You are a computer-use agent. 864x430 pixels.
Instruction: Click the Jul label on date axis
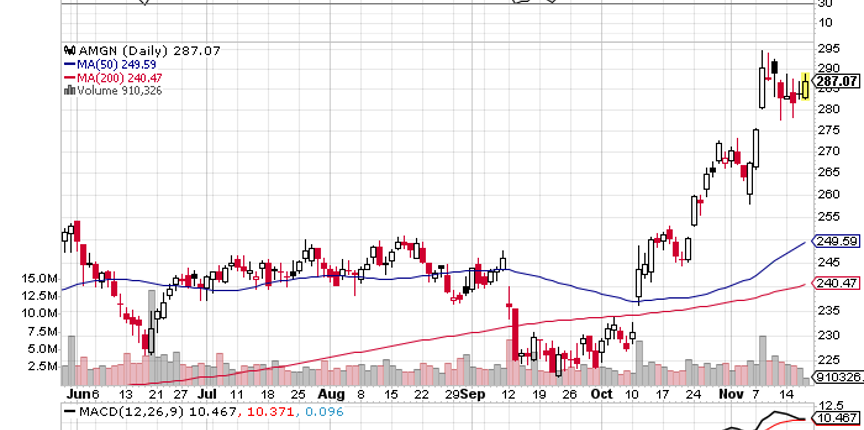click(x=207, y=395)
